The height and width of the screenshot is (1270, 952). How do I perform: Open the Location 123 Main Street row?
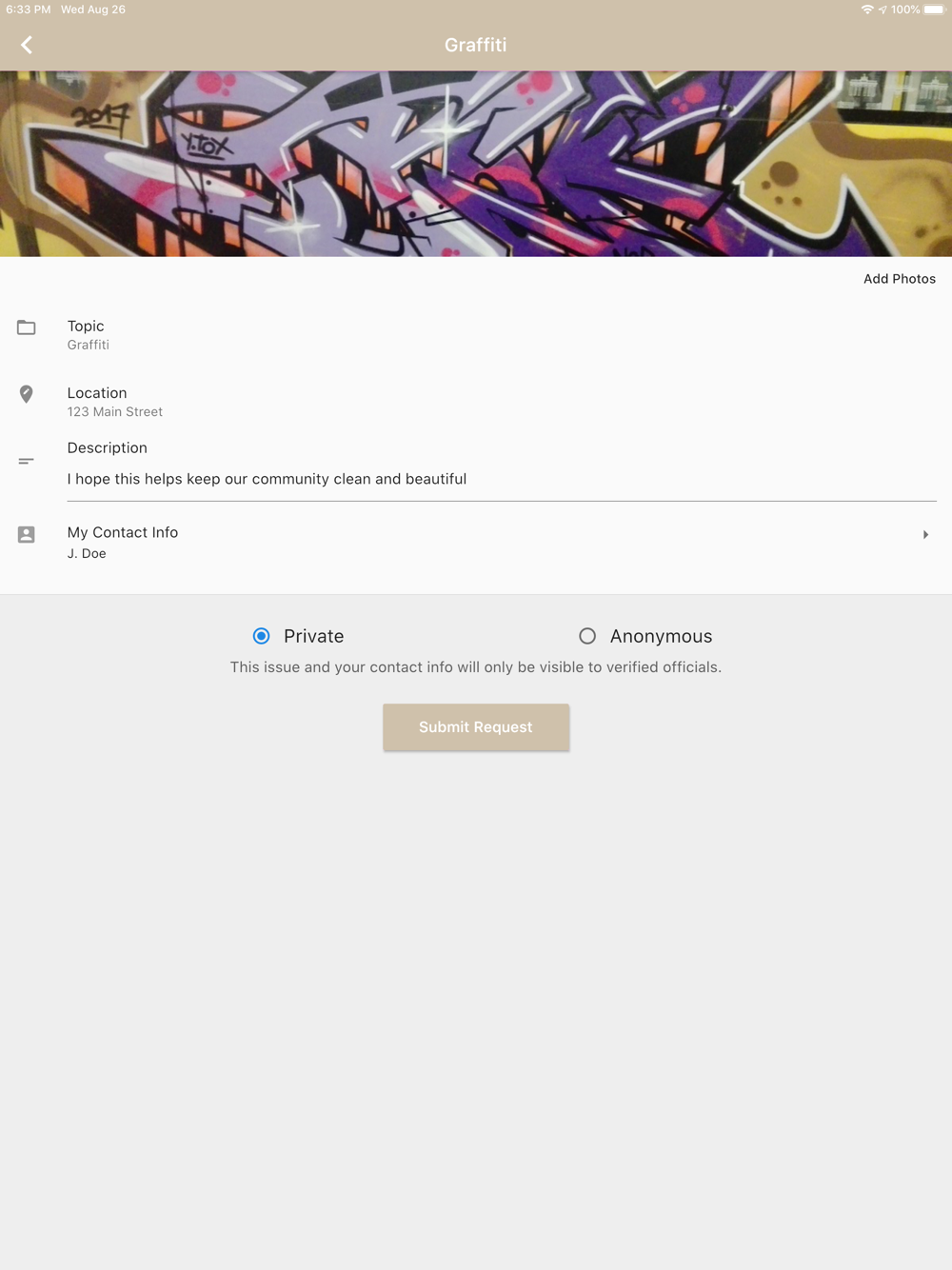click(476, 402)
